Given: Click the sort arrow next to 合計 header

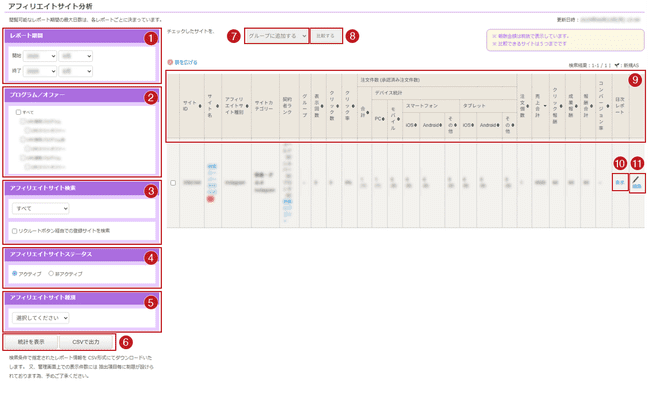Looking at the screenshot, I should tap(368, 112).
